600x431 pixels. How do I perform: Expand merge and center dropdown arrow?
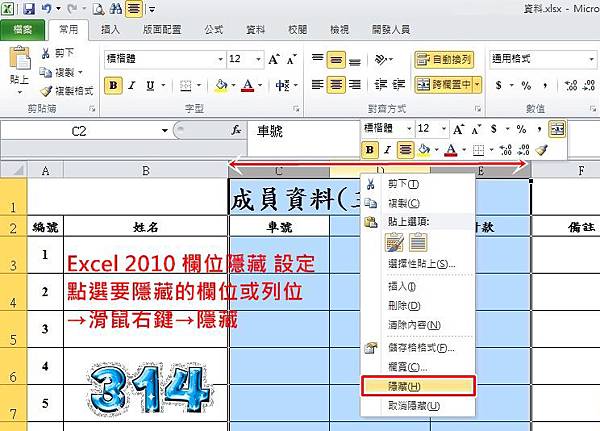click(477, 85)
